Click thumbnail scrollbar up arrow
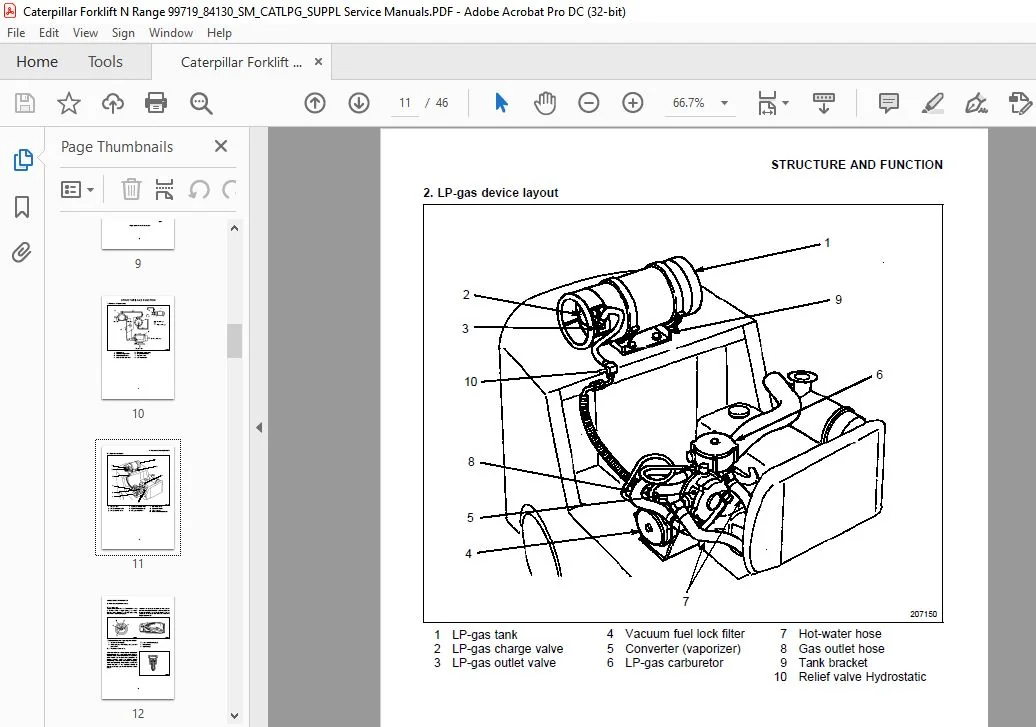1036x727 pixels. point(234,228)
